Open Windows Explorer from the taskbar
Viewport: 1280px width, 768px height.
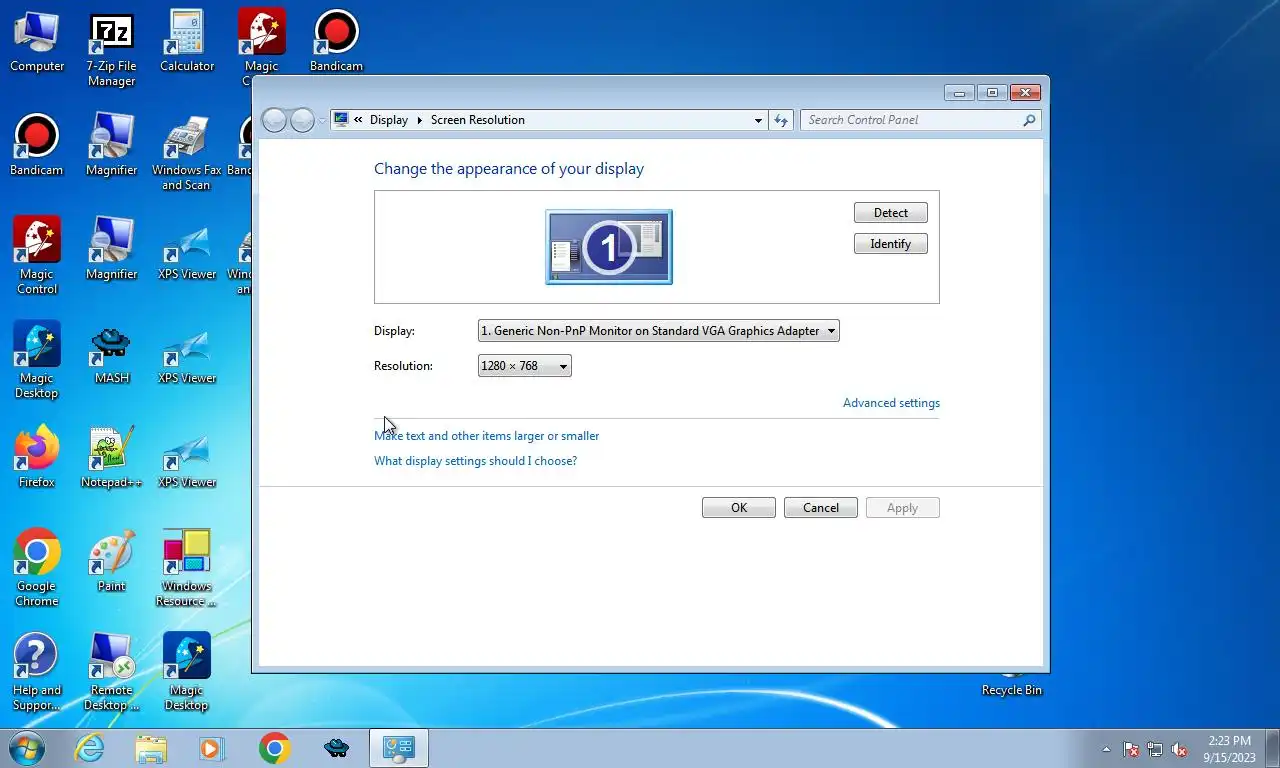(151, 748)
